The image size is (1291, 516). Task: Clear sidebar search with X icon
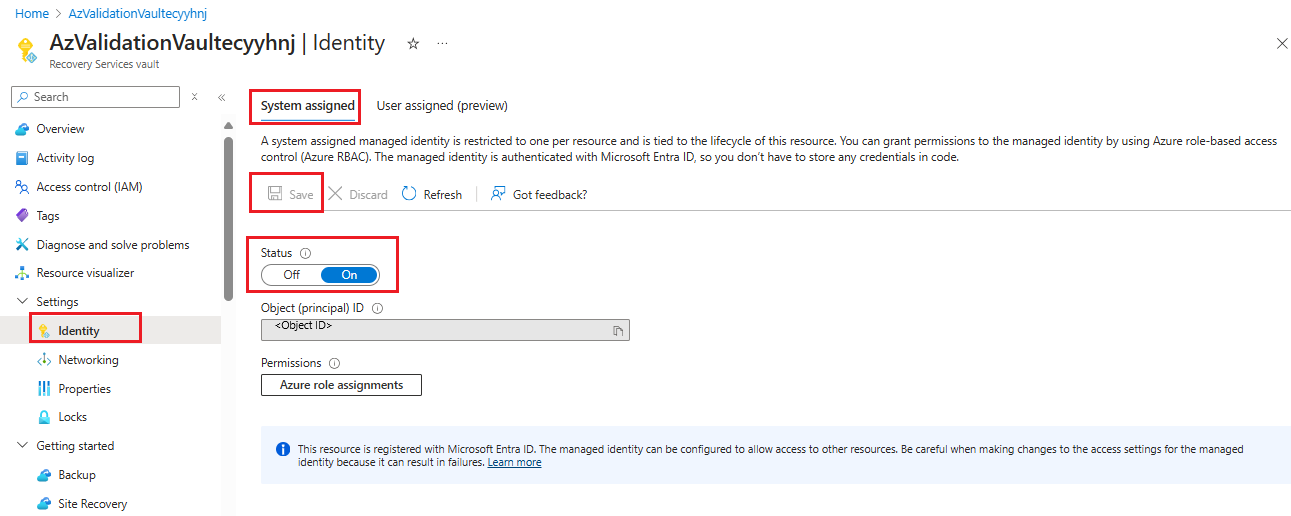pyautogui.click(x=195, y=97)
